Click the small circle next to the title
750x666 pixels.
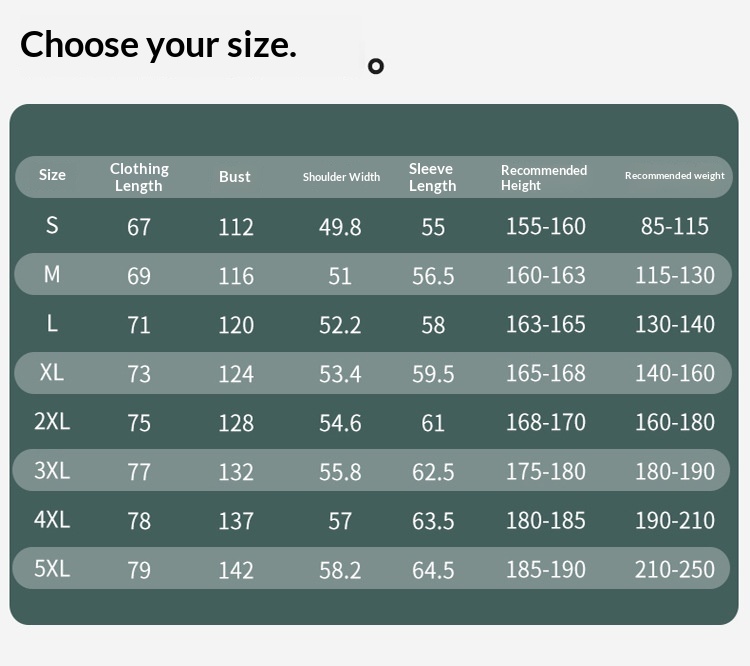pos(376,66)
